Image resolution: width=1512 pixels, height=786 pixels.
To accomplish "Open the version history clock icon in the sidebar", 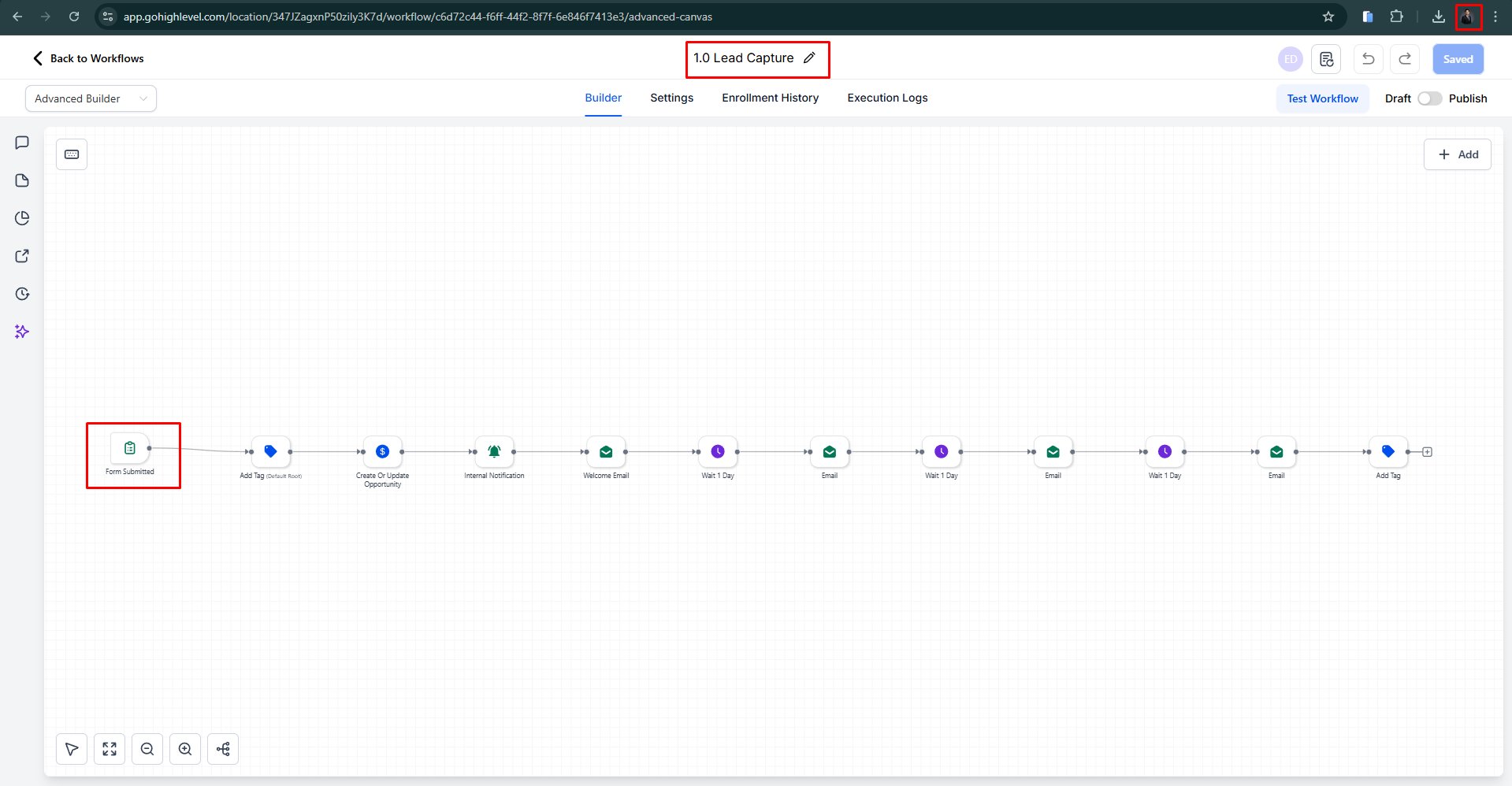I will [22, 294].
